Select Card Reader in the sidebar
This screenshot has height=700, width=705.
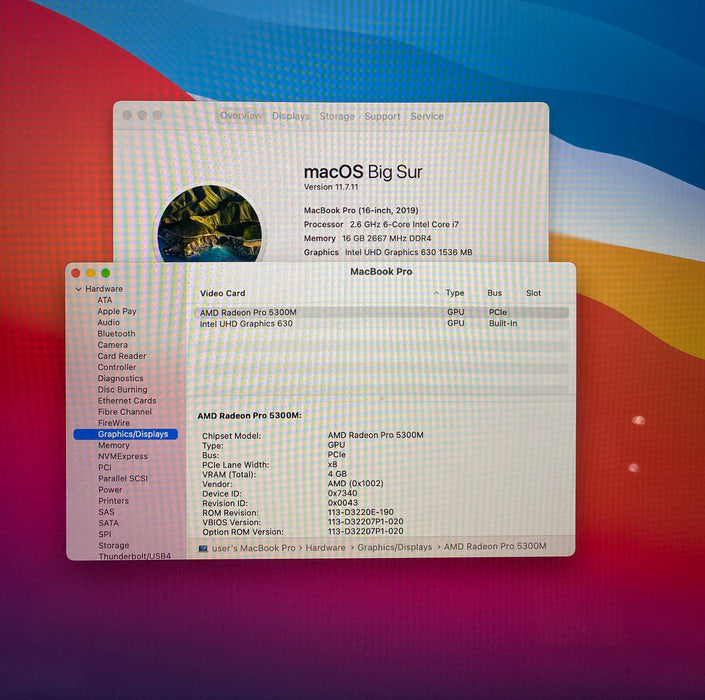tap(122, 356)
